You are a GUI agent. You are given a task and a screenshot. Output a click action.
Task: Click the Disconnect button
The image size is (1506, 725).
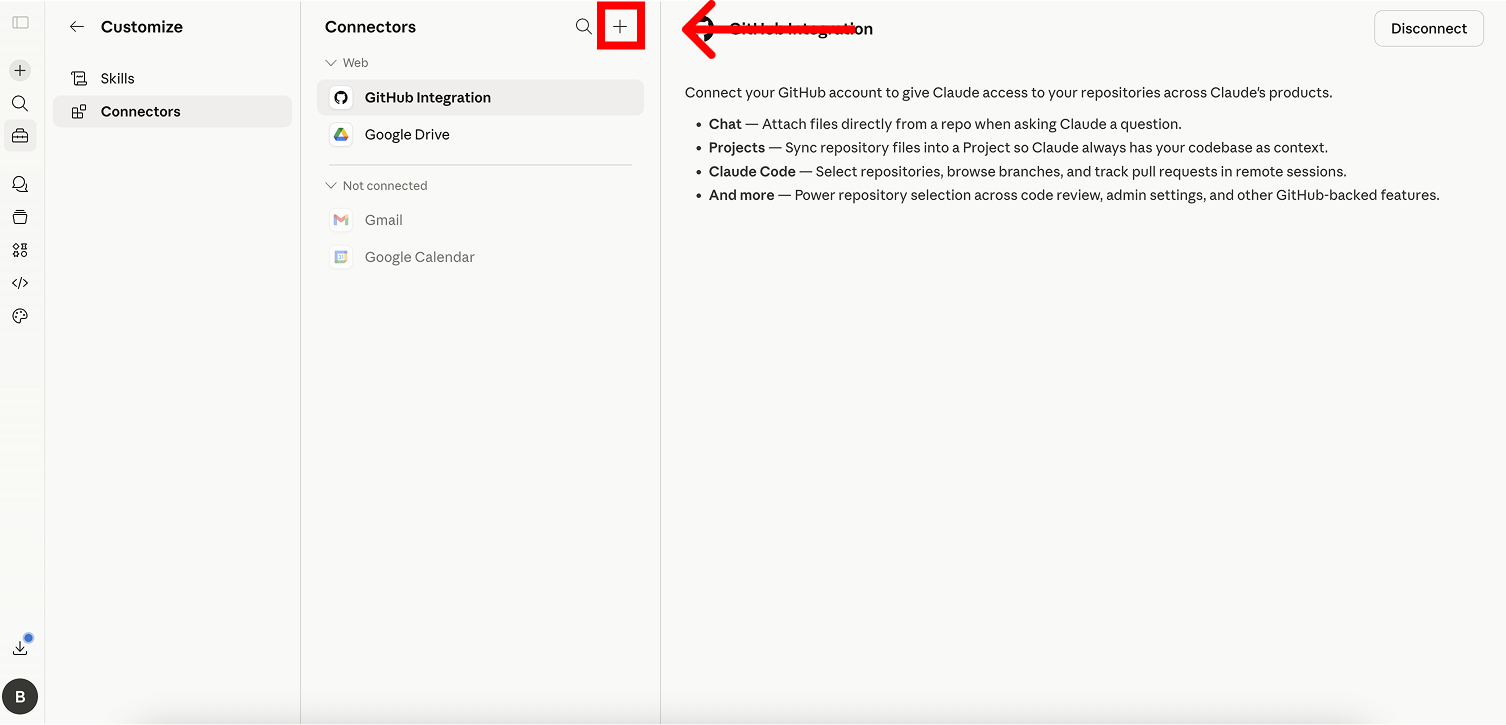[x=1429, y=28]
